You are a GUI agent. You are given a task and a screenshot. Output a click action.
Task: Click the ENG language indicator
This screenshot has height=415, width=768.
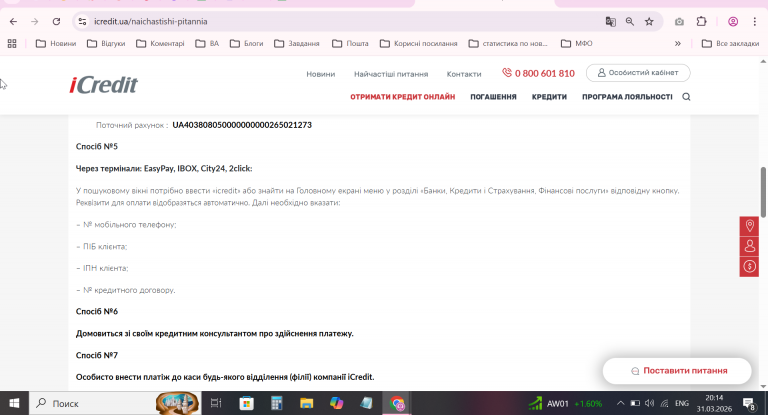(x=682, y=403)
